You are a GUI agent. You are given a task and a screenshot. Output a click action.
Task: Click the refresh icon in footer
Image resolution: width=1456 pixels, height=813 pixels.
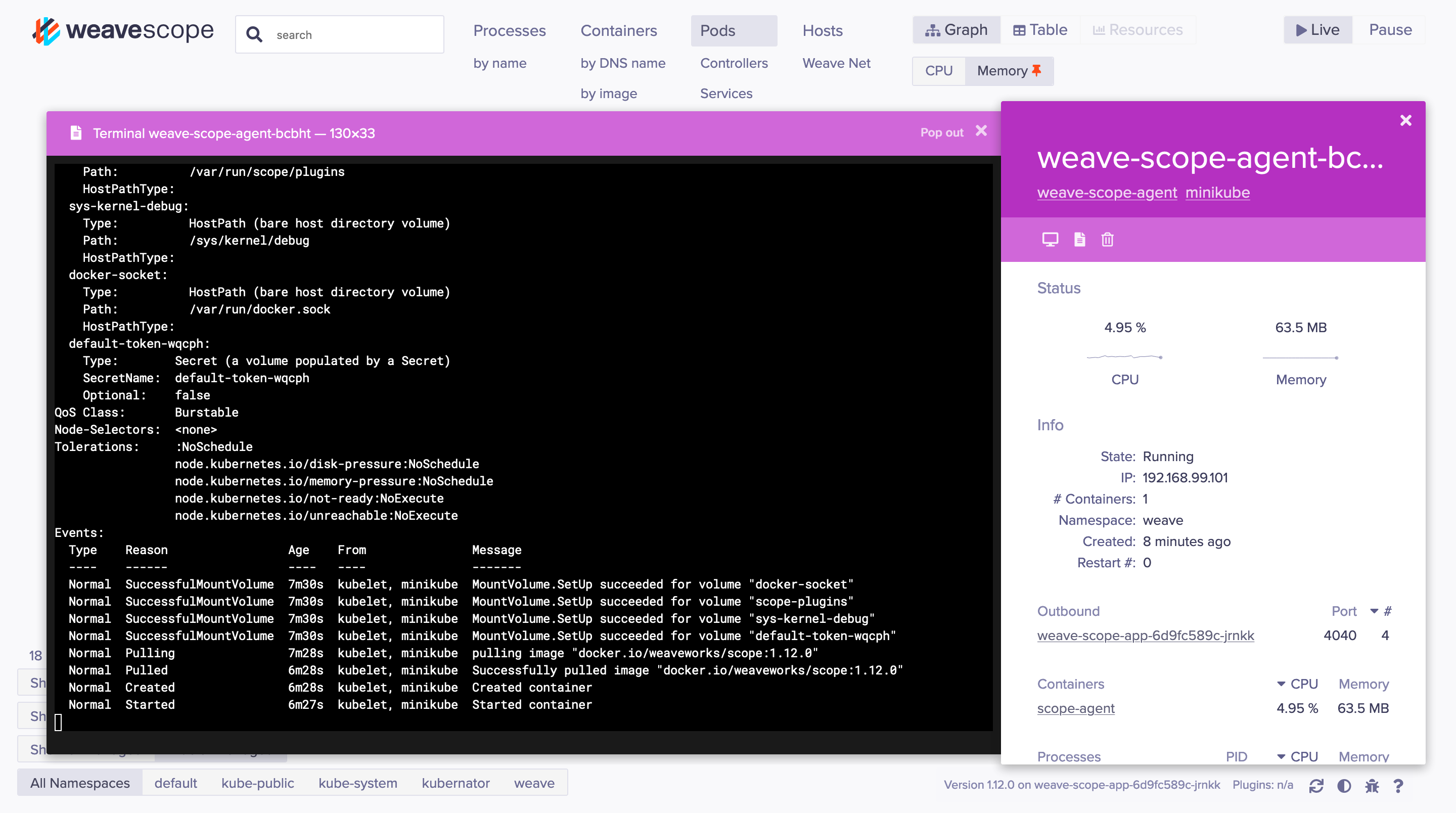[1316, 785]
